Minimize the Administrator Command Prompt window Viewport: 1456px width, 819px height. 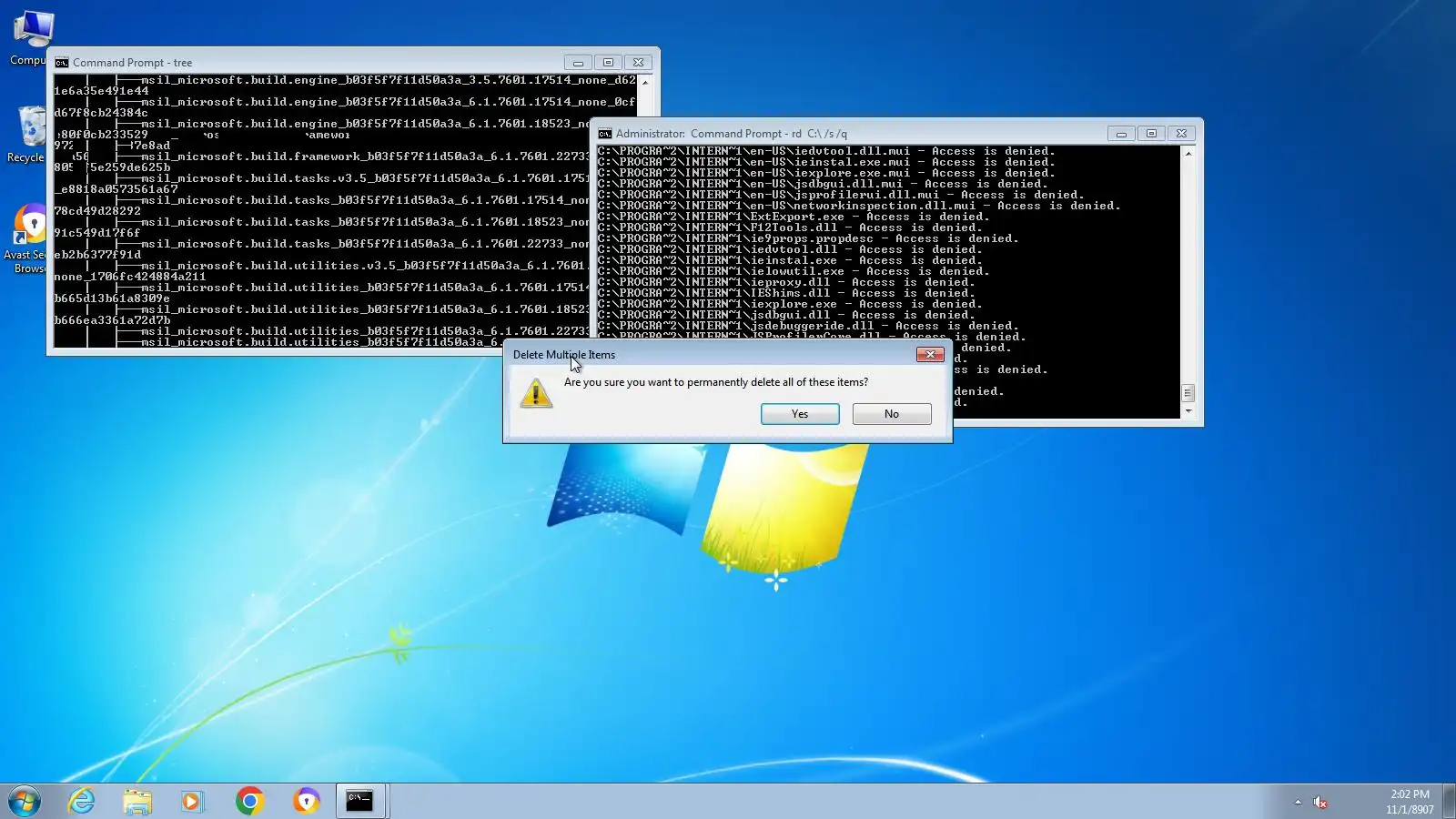(1121, 134)
